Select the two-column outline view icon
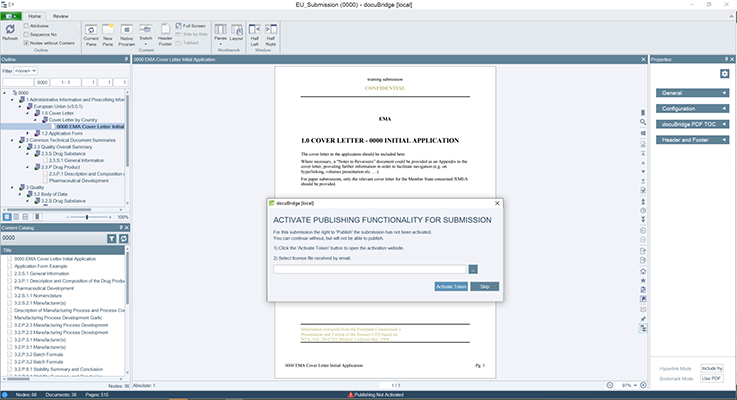This screenshot has width=737, height=400. 16,217
